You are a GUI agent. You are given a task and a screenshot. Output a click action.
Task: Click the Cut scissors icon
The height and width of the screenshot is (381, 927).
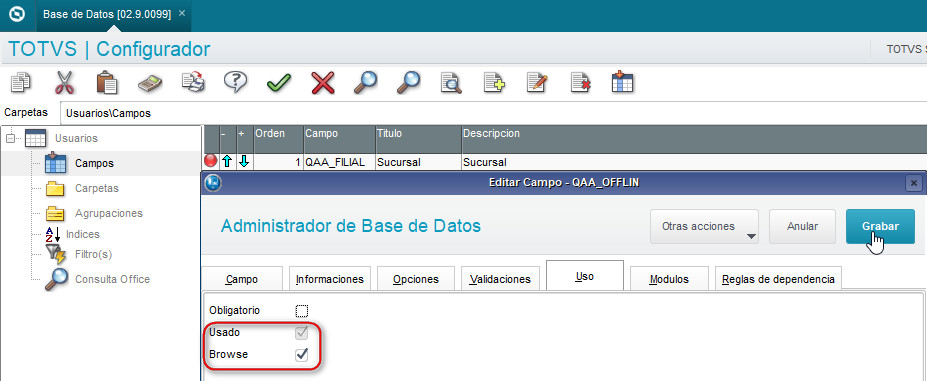65,82
